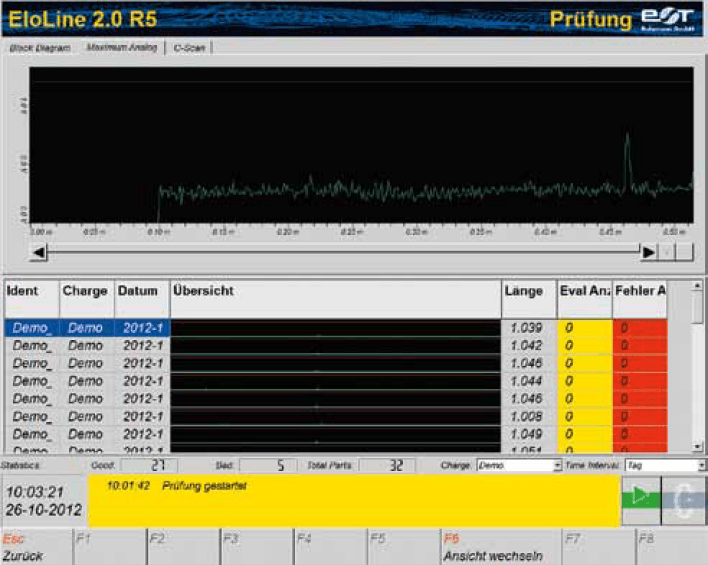Click the F5 function key button

point(404,547)
